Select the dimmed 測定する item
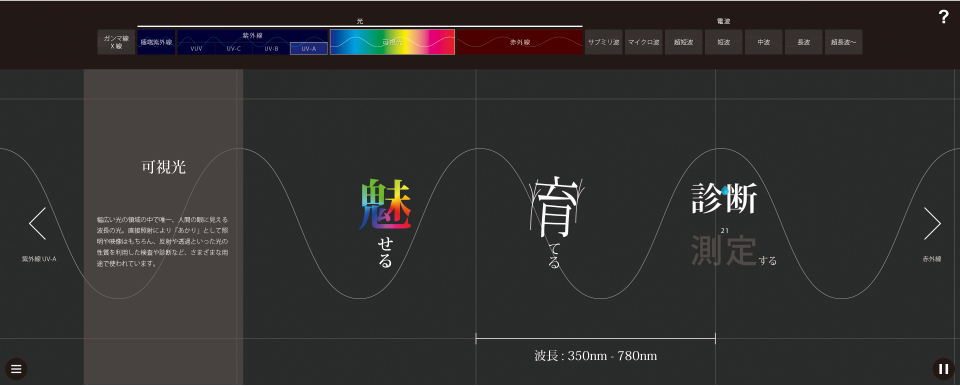Image resolution: width=960 pixels, height=386 pixels. tap(734, 251)
